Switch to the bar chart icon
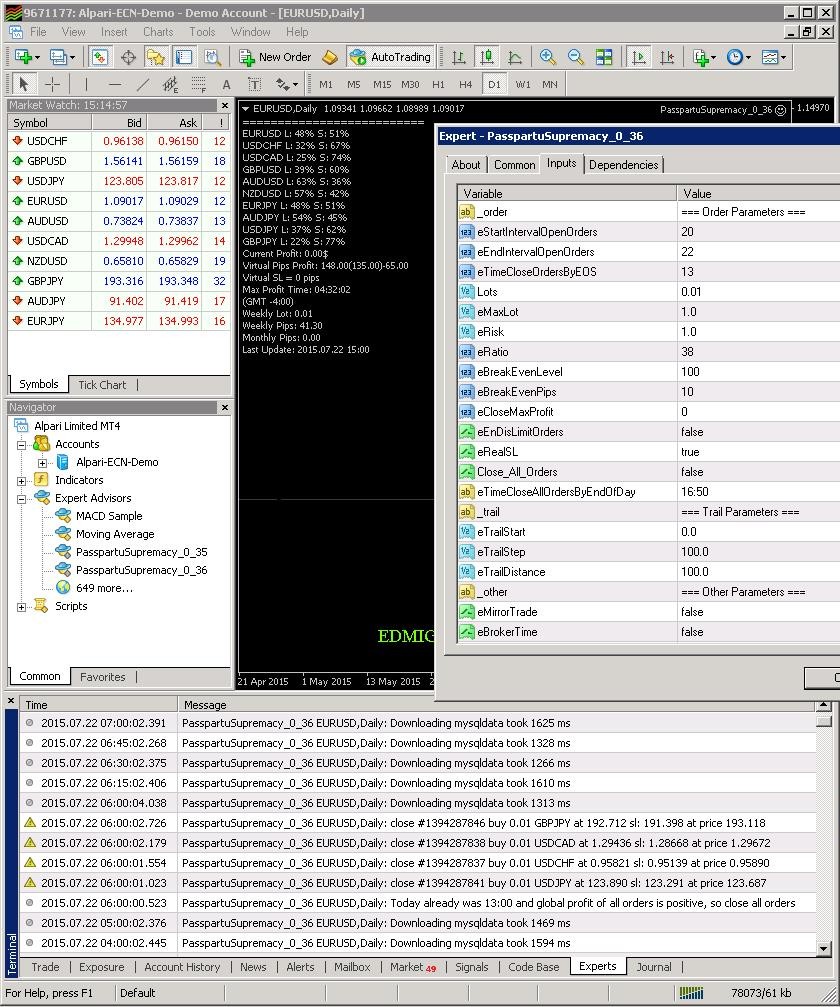The image size is (840, 1007). tap(459, 57)
